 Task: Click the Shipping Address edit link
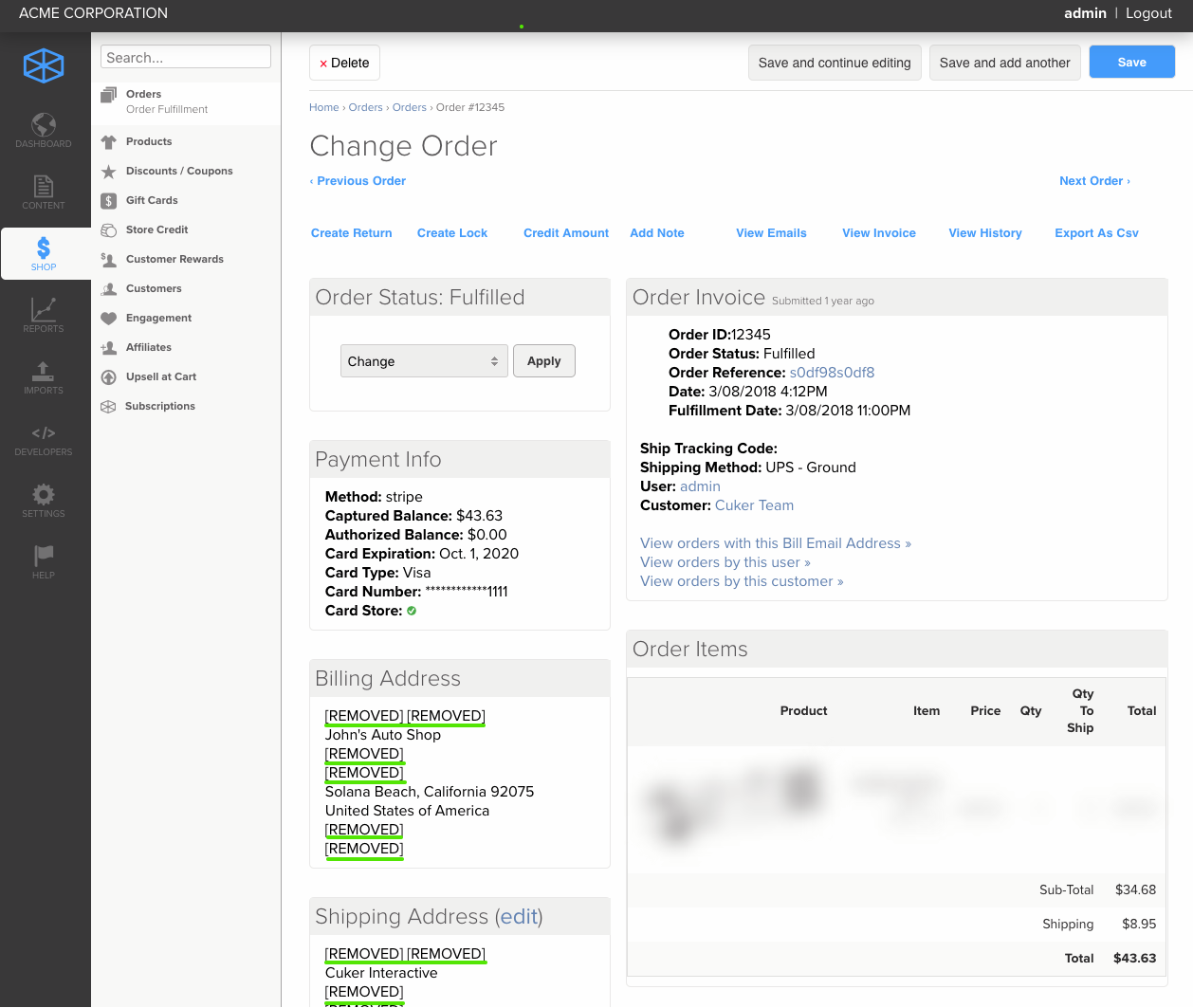click(x=519, y=917)
